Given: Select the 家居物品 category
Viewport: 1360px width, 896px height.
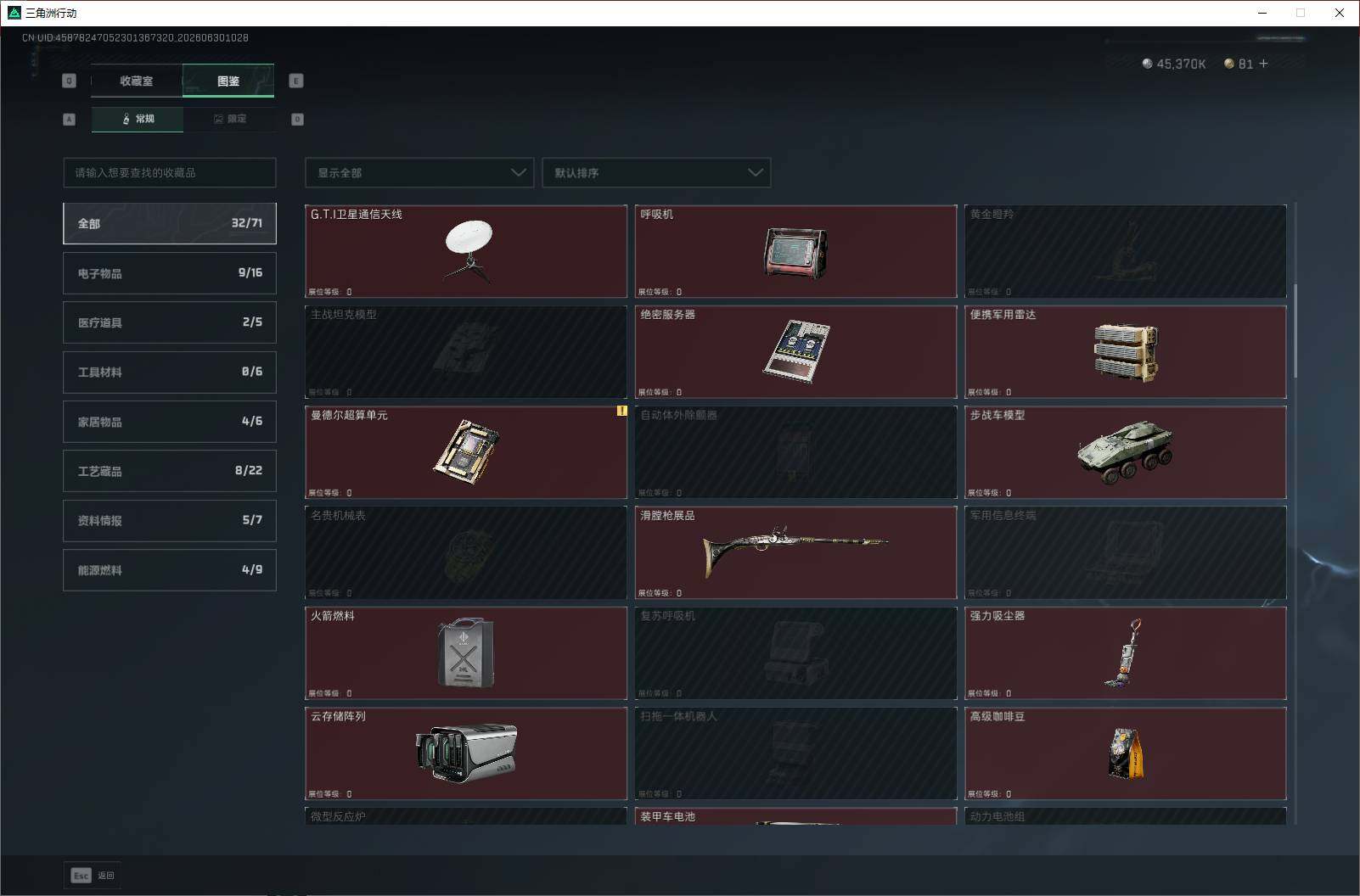Looking at the screenshot, I should coord(170,422).
